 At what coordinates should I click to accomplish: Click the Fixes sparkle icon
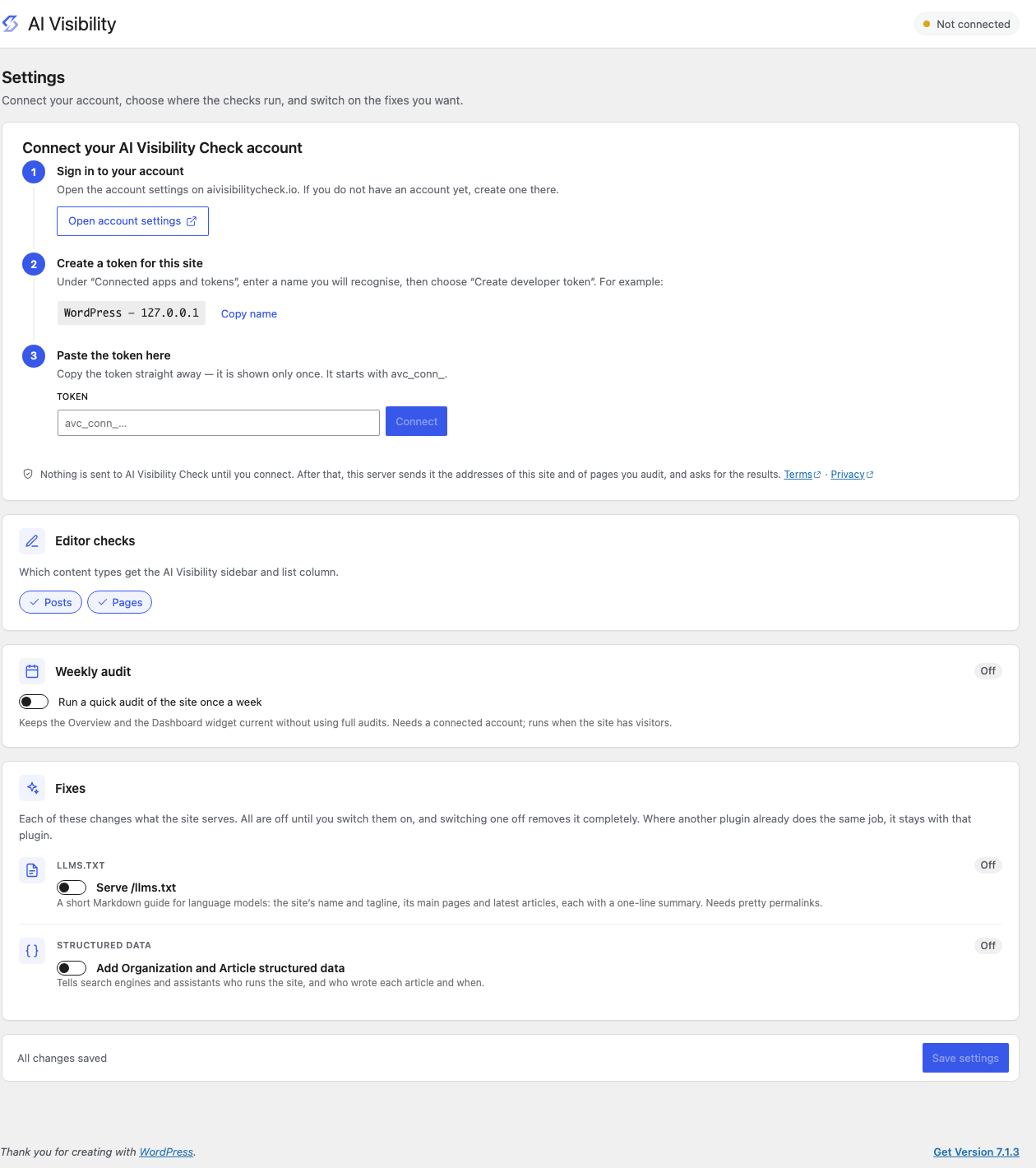(x=32, y=788)
